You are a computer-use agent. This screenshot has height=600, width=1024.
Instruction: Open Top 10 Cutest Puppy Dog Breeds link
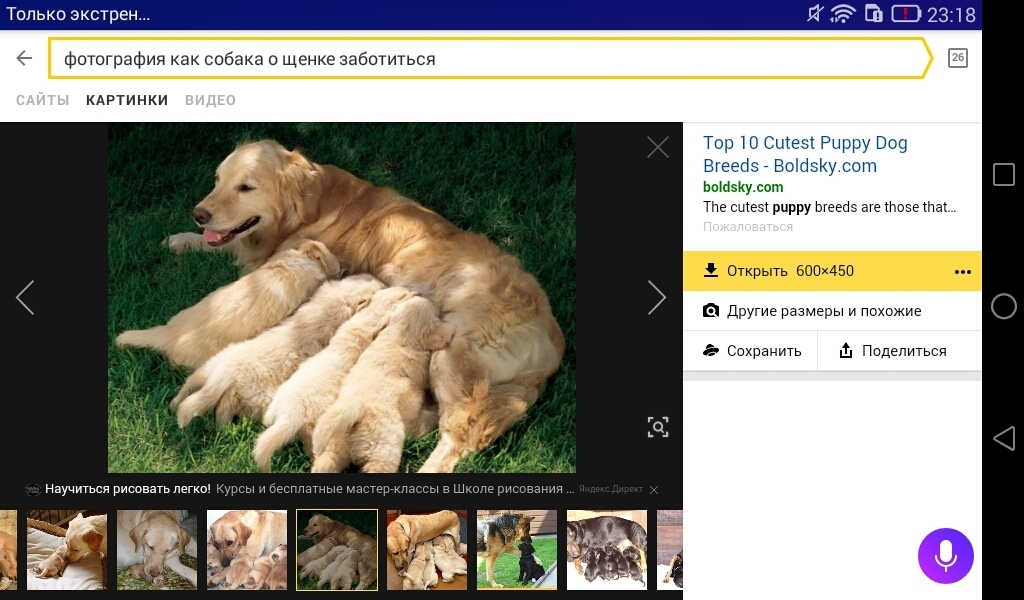tap(805, 154)
